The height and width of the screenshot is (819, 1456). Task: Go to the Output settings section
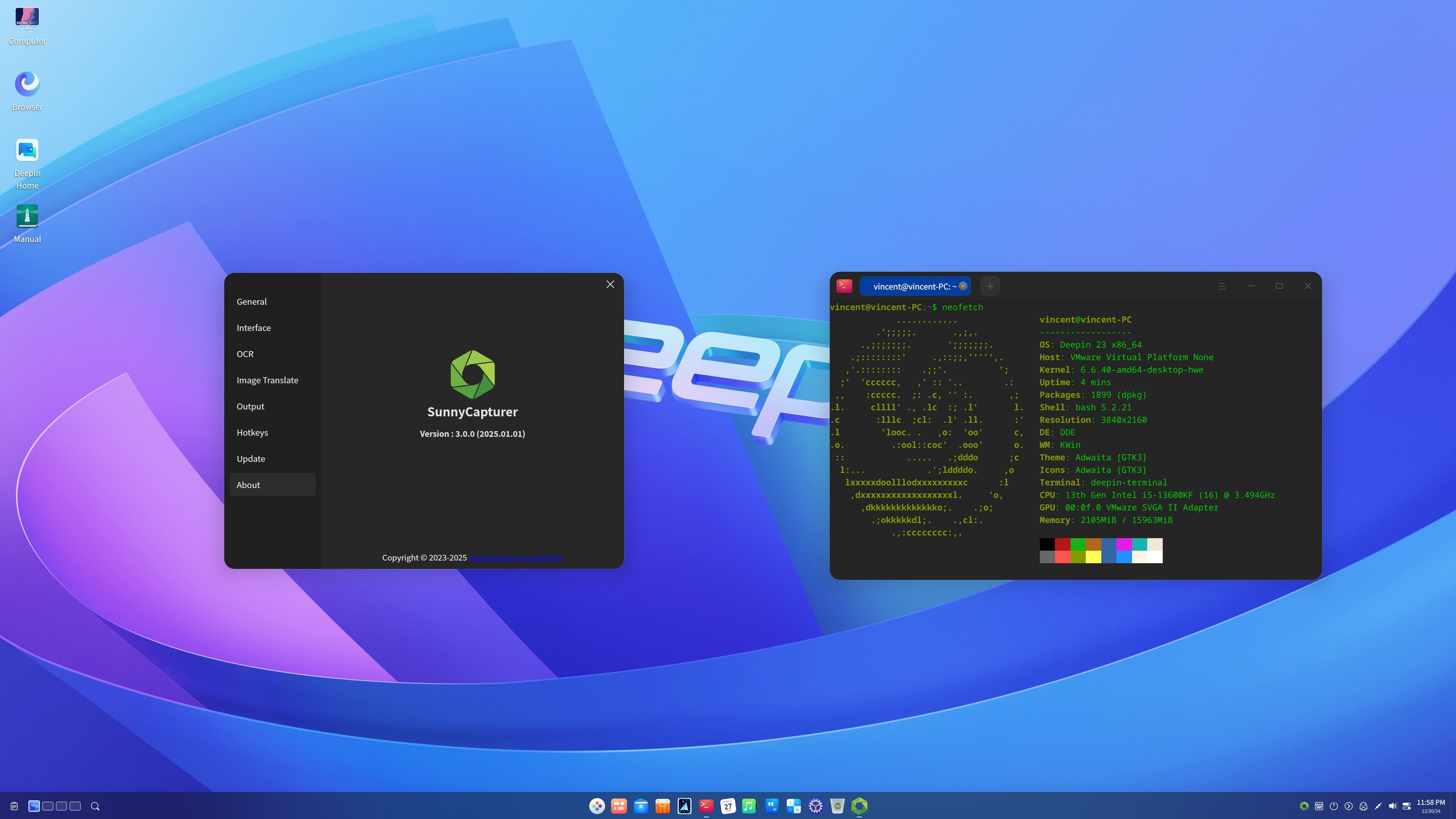(x=272, y=406)
